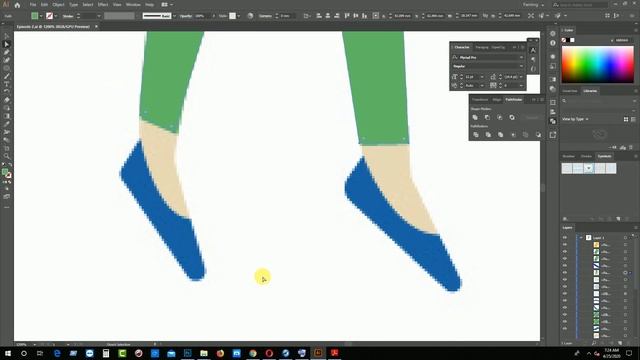Switch to the Align tab

pos(497,100)
